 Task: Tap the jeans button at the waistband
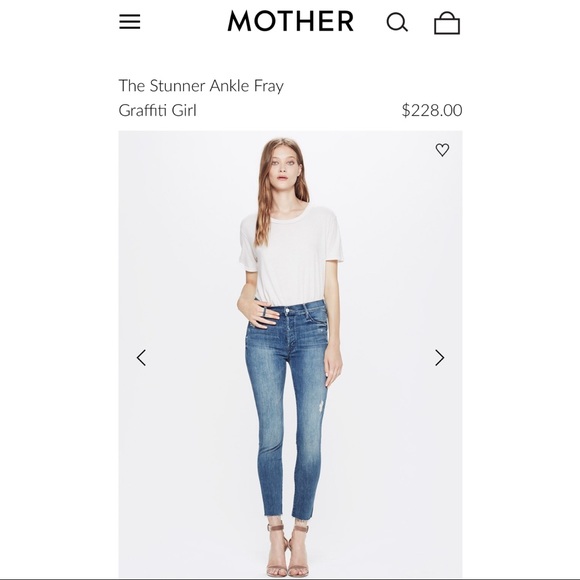click(287, 310)
